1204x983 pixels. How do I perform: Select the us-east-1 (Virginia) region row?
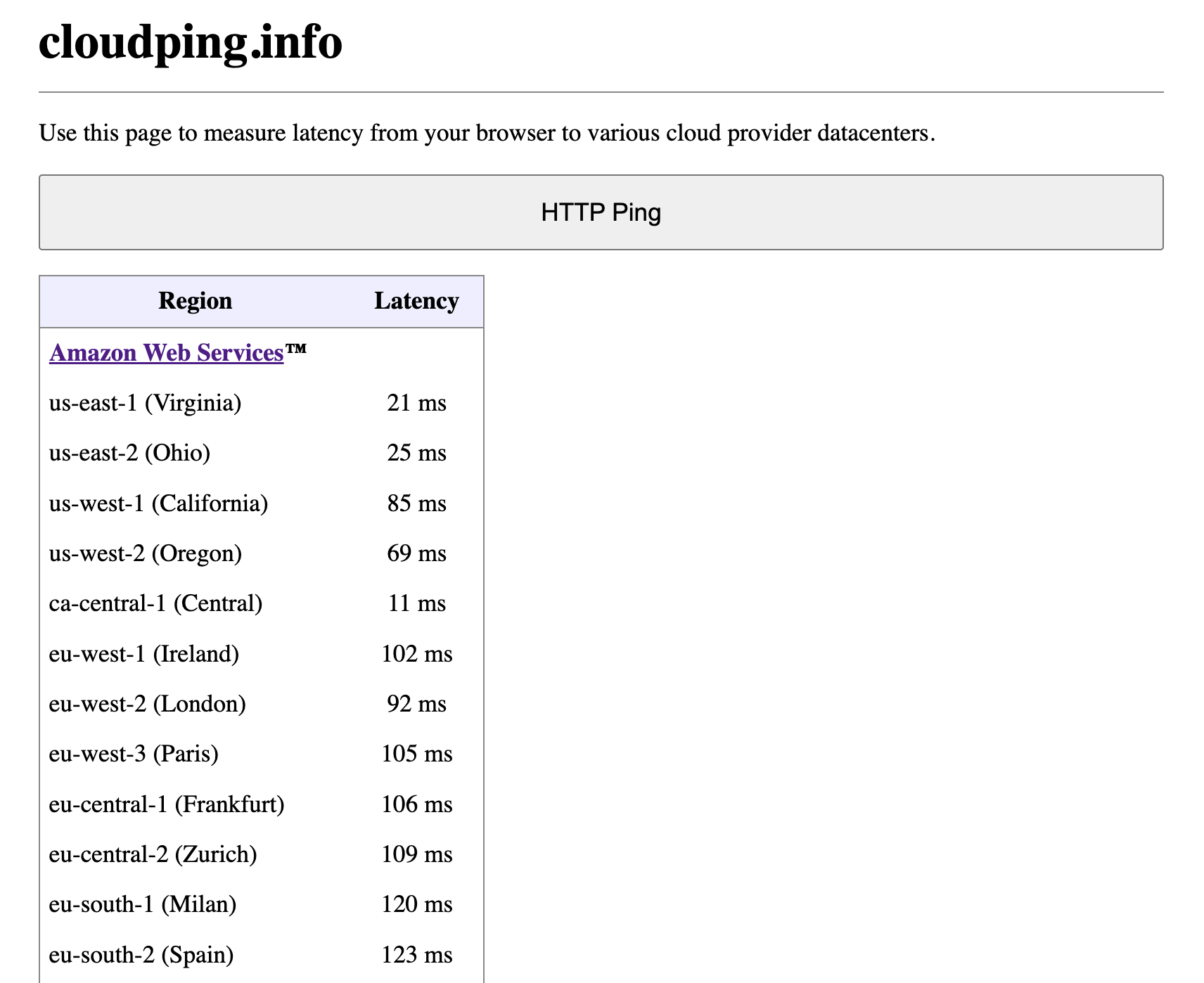pos(262,403)
